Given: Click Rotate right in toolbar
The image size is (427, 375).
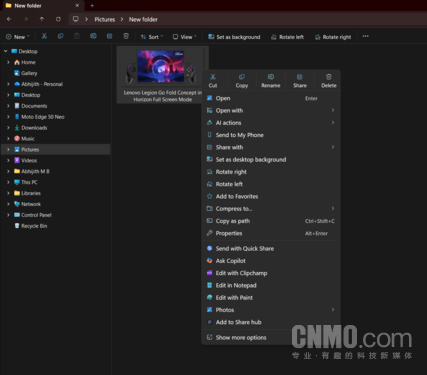Looking at the screenshot, I should 333,37.
